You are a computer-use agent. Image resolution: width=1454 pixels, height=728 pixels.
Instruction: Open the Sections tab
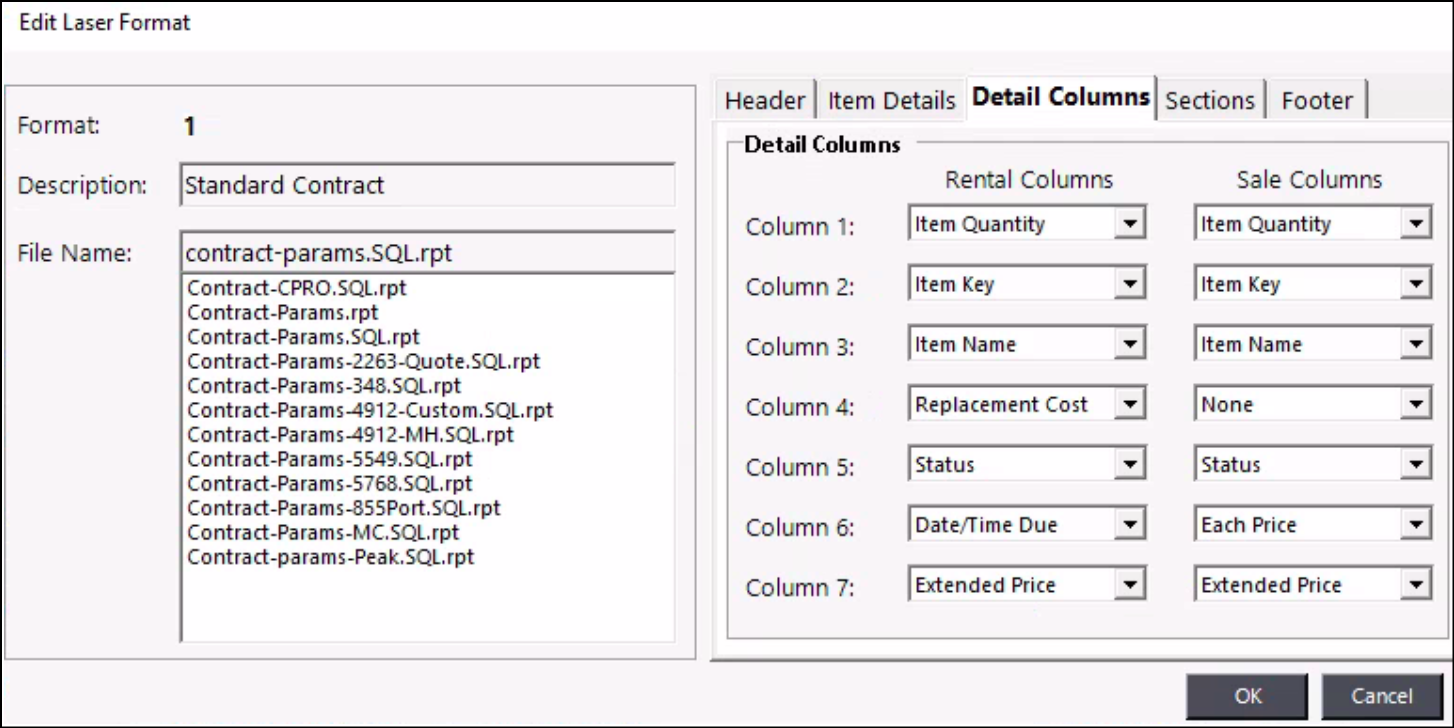tap(1209, 100)
